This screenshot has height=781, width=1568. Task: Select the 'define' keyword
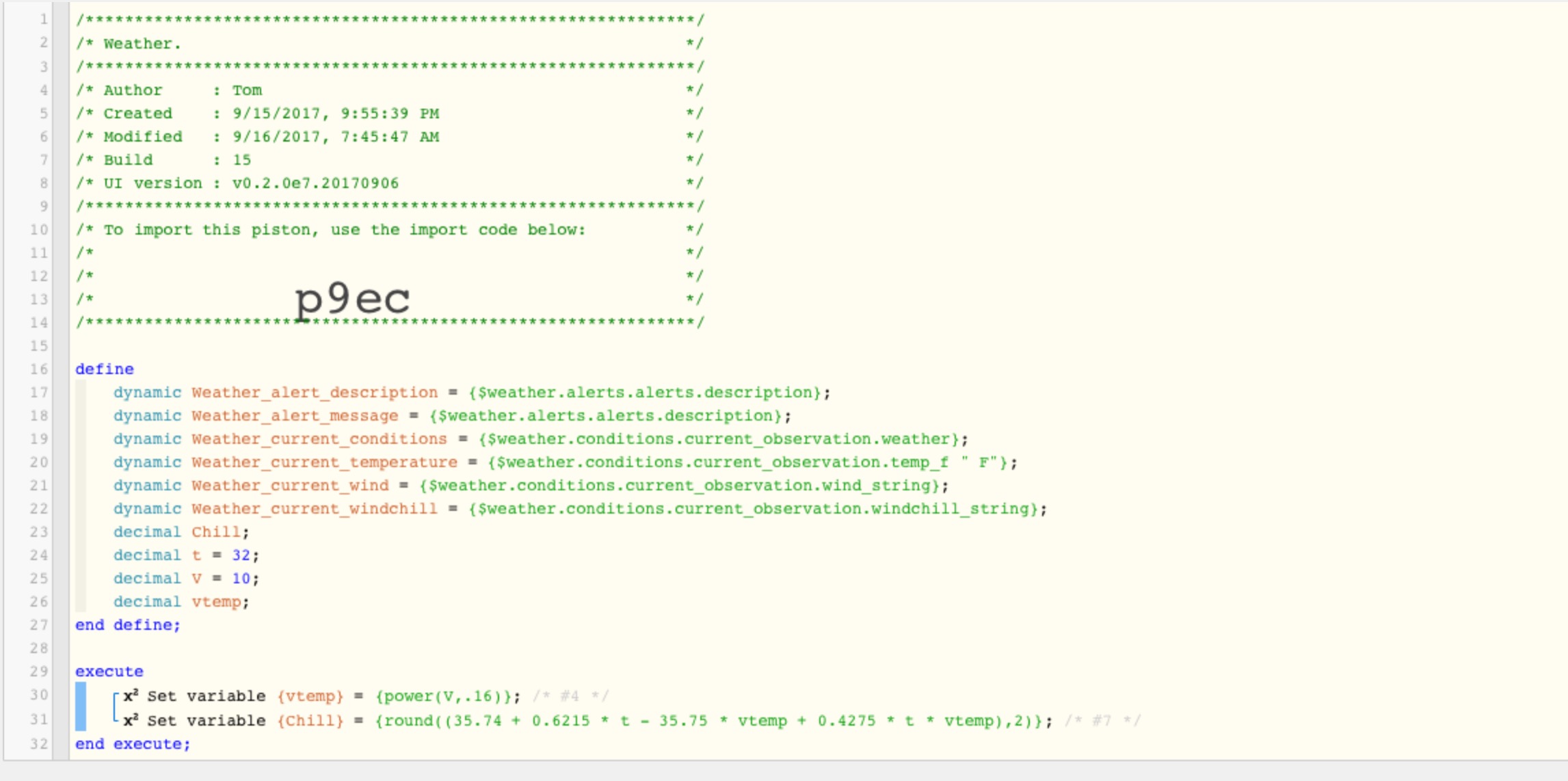105,369
